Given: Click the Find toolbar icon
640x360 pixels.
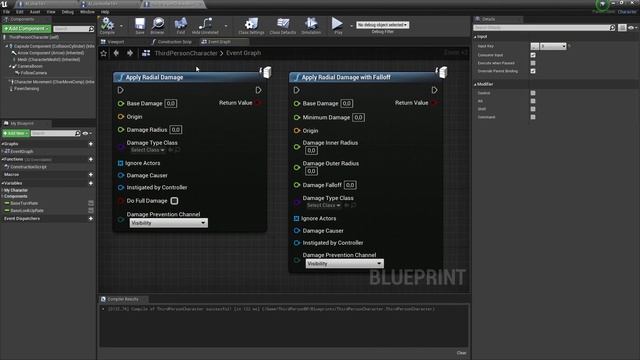Looking at the screenshot, I should (x=180, y=24).
